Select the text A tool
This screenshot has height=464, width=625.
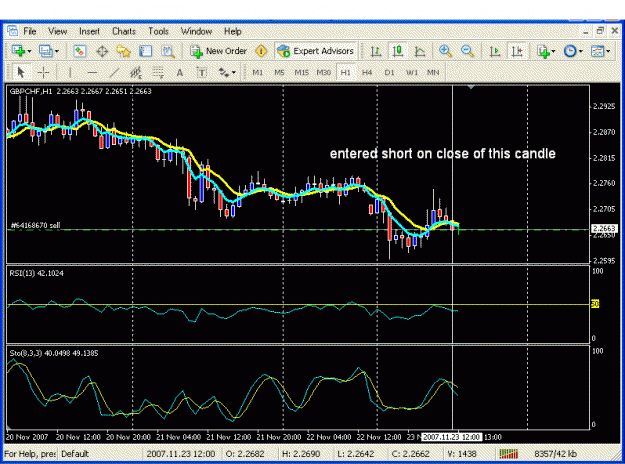[180, 72]
